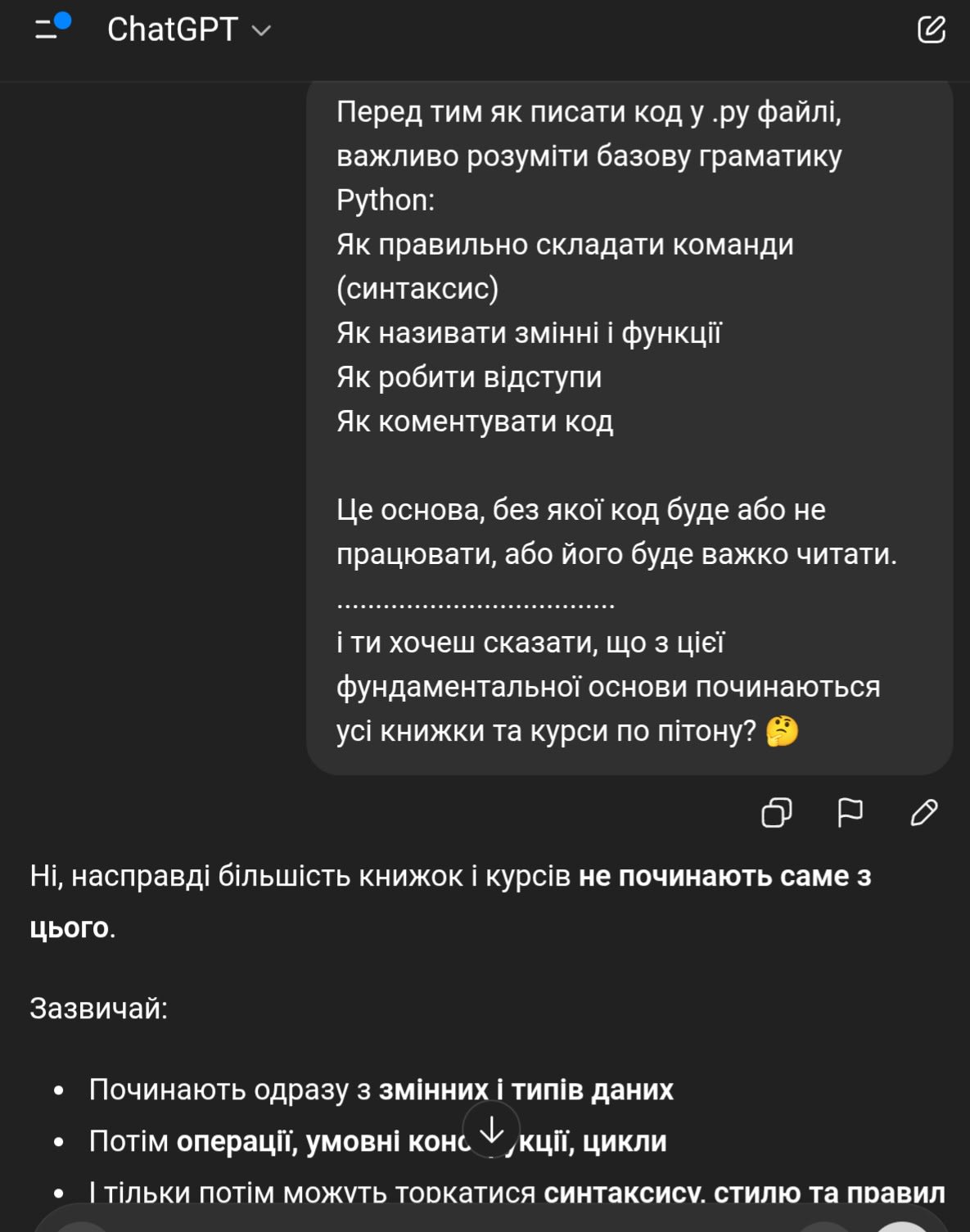
Task: Flag the message with flag icon
Action: pyautogui.click(x=850, y=813)
